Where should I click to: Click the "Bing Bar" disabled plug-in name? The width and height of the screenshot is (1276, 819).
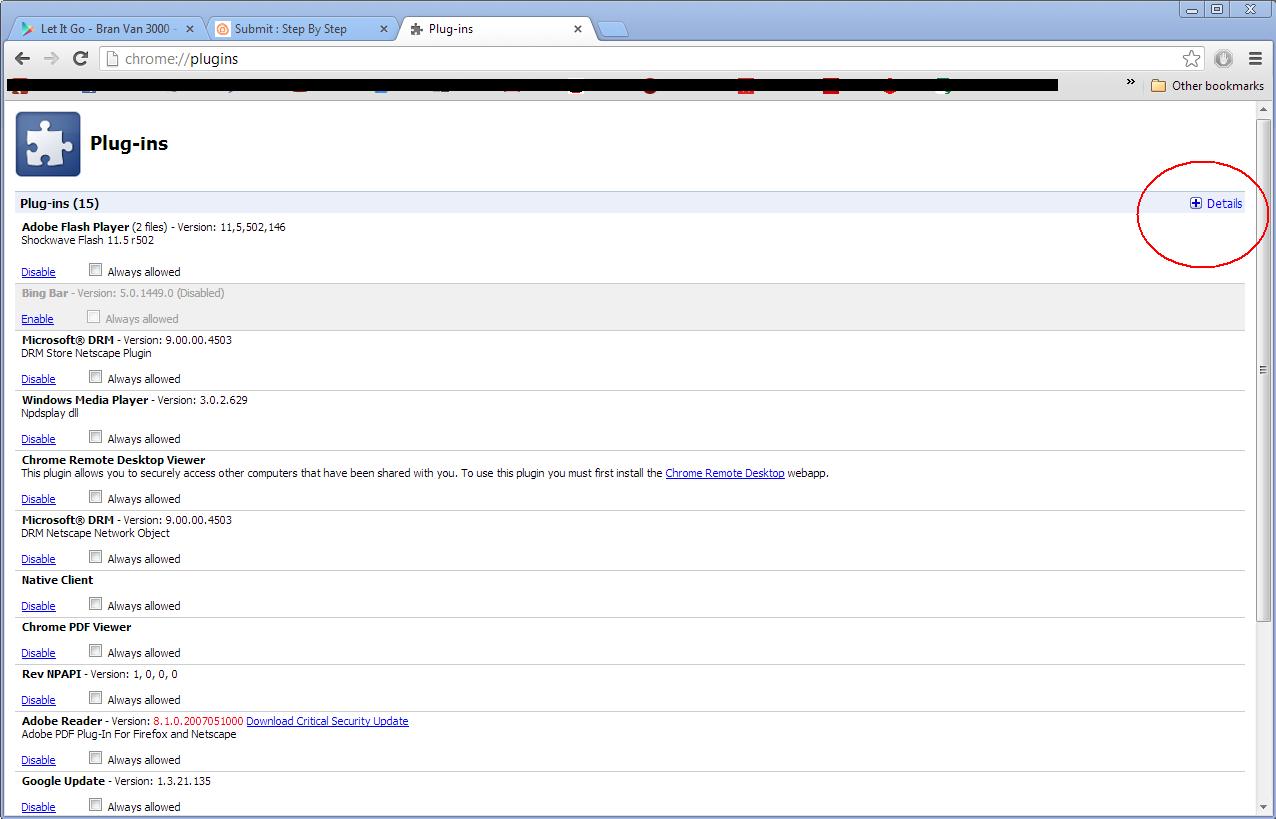pos(43,293)
